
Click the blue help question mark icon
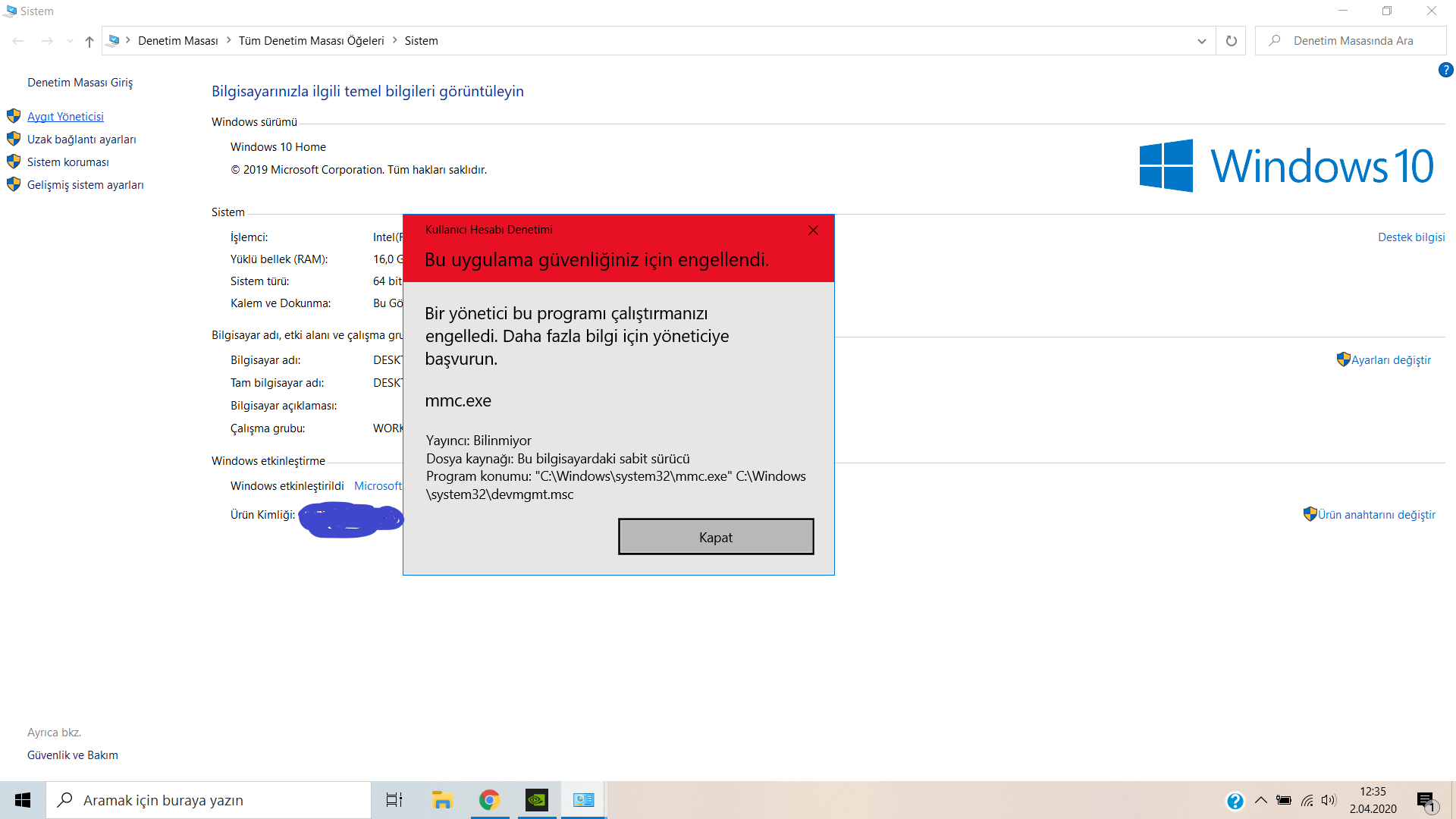click(1445, 70)
